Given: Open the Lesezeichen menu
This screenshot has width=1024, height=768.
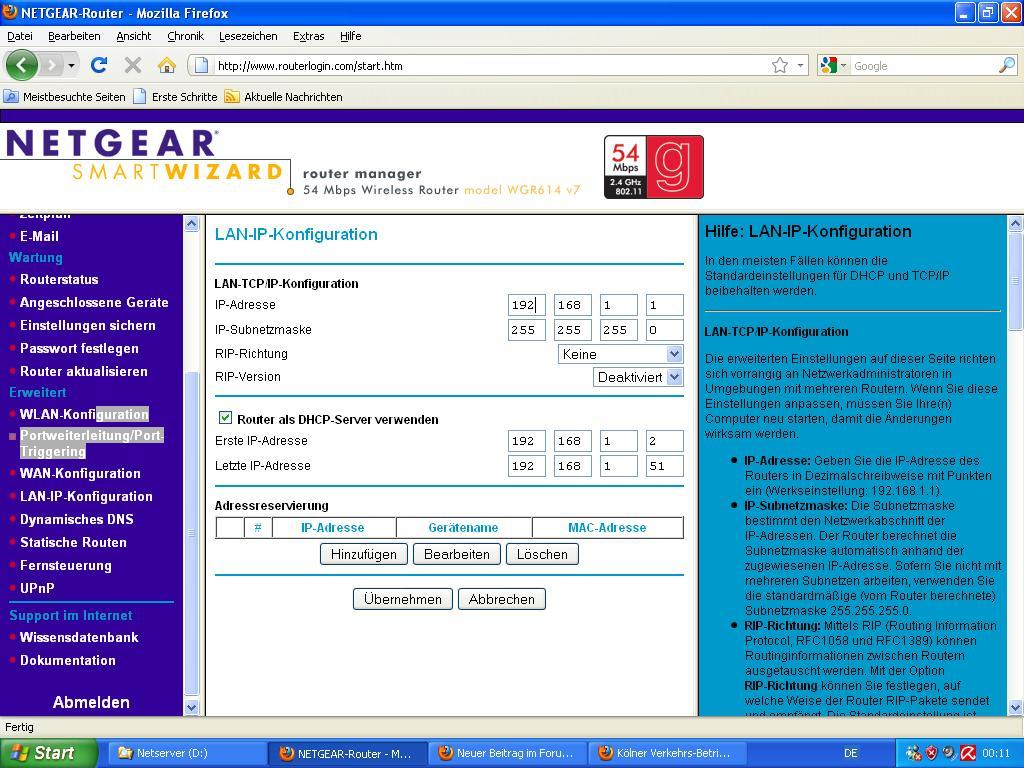Looking at the screenshot, I should [248, 36].
